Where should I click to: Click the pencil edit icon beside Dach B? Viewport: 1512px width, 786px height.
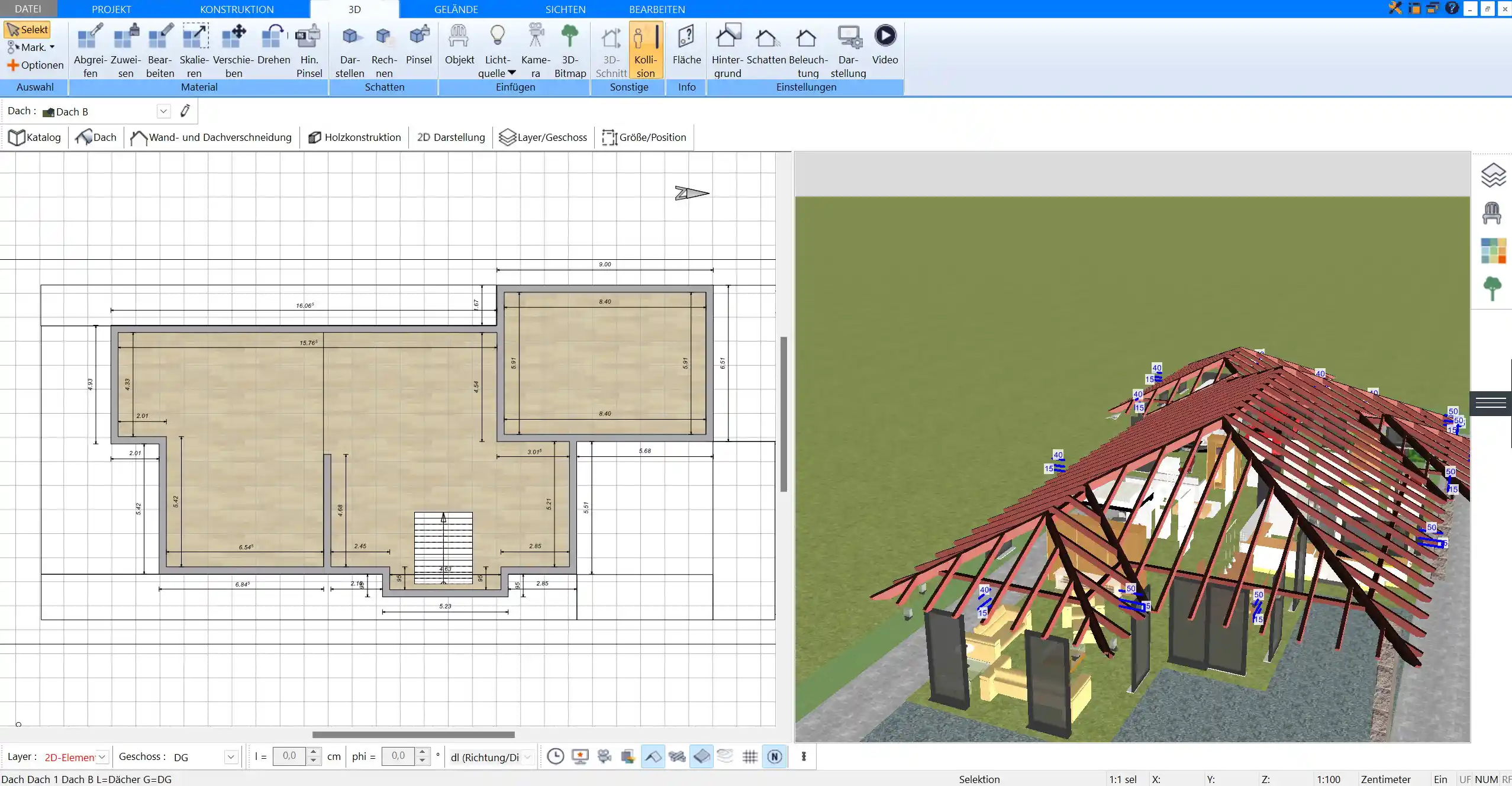tap(185, 111)
